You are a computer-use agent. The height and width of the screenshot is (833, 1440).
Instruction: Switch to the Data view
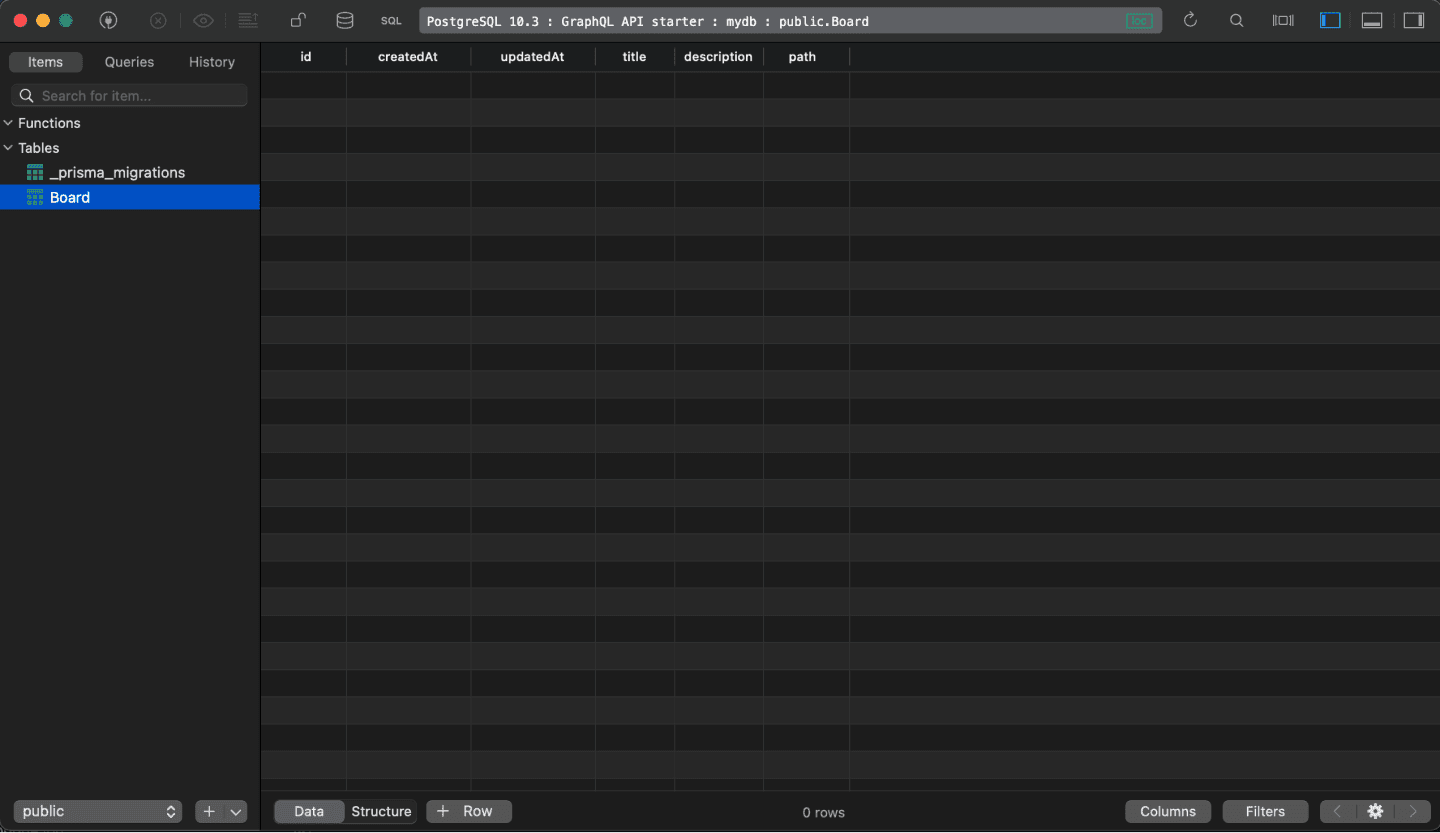(309, 812)
